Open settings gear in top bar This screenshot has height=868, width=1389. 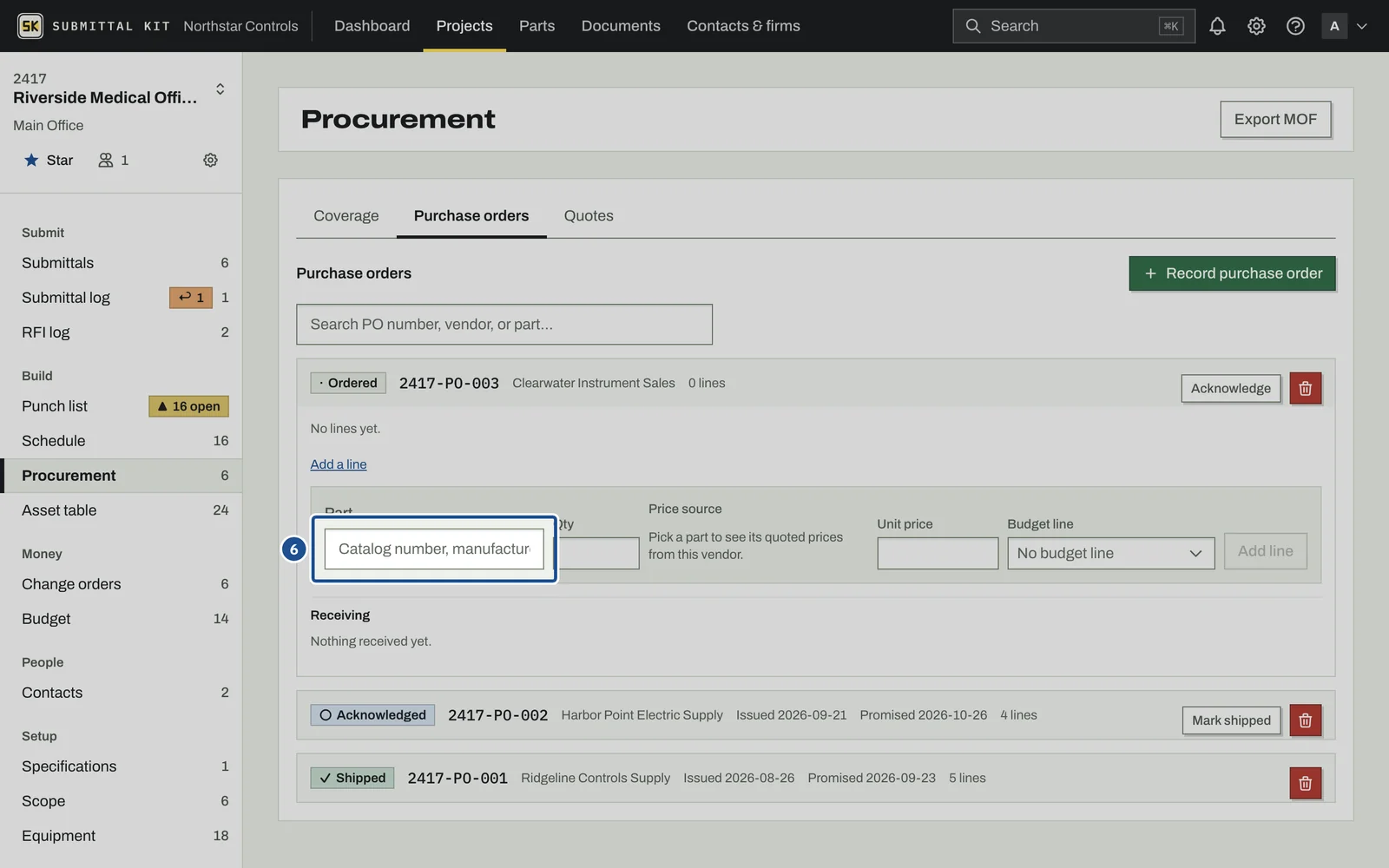(x=1256, y=26)
